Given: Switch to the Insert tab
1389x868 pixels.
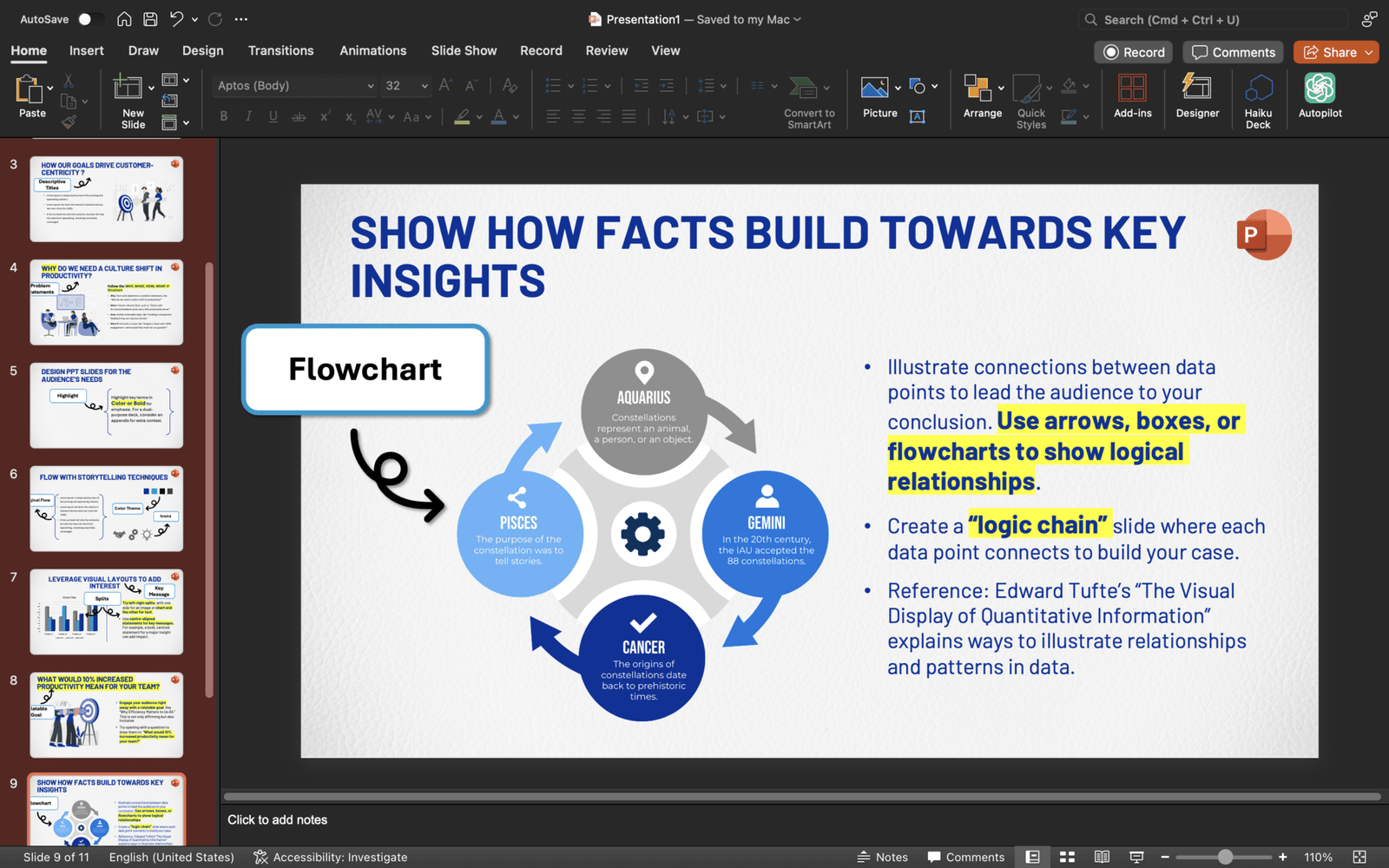Looking at the screenshot, I should [86, 50].
